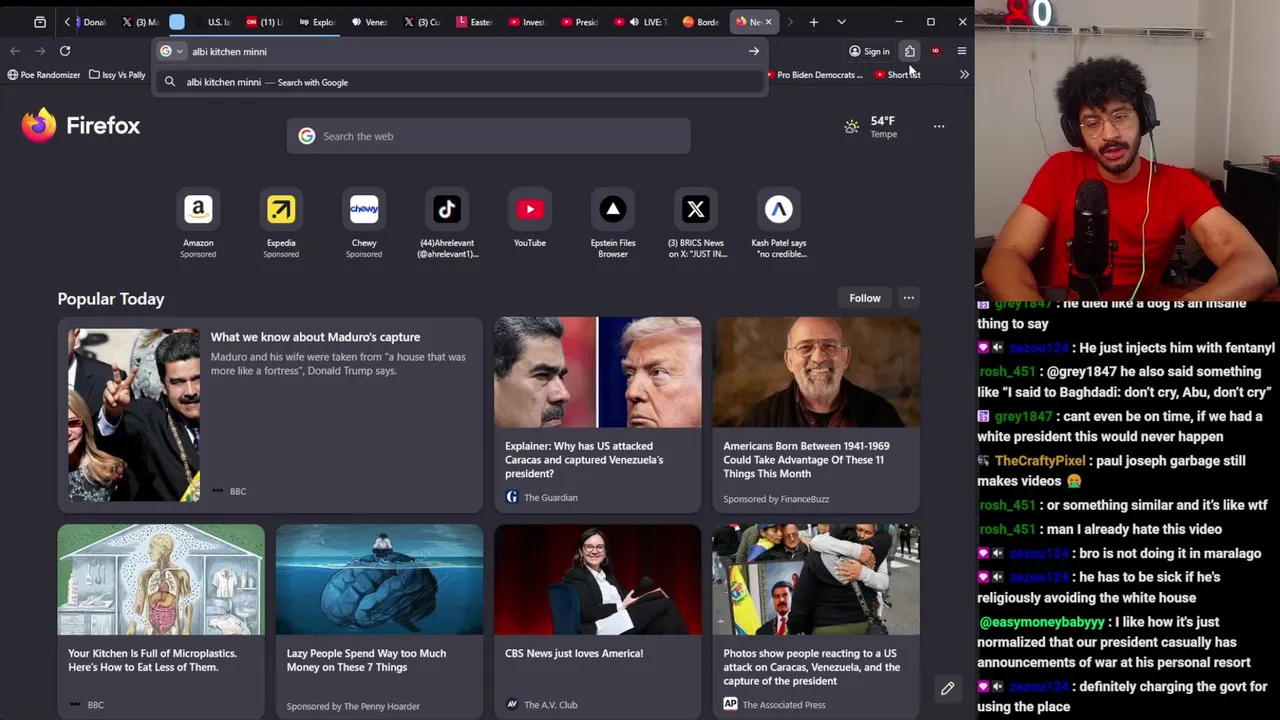Close the active New Tab
This screenshot has height=720, width=1280.
click(768, 21)
